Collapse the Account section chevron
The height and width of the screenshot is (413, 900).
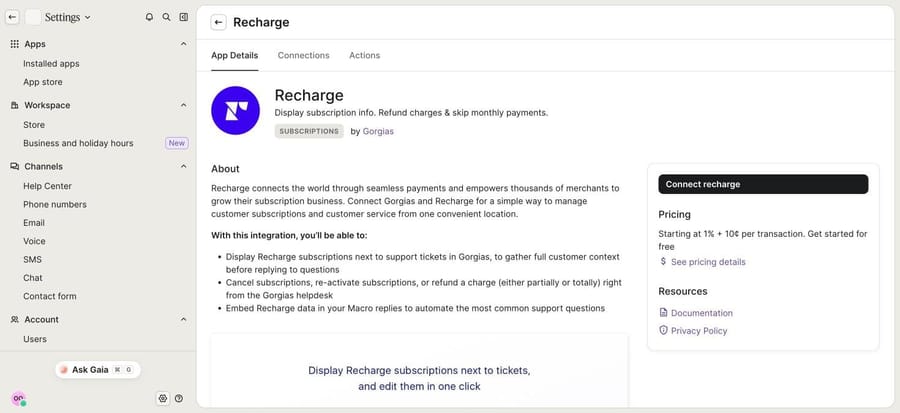[184, 320]
